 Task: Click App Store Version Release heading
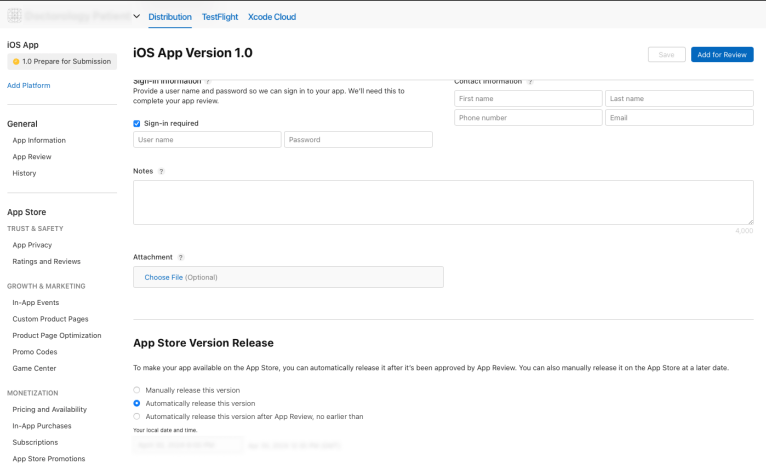[x=203, y=343]
